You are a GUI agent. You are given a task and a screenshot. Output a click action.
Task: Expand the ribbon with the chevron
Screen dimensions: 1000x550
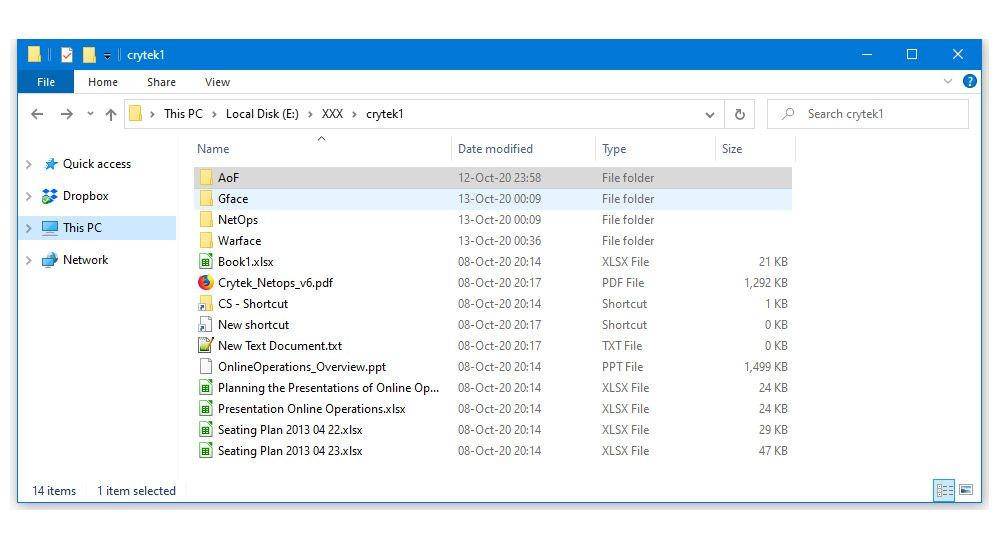[x=948, y=81]
